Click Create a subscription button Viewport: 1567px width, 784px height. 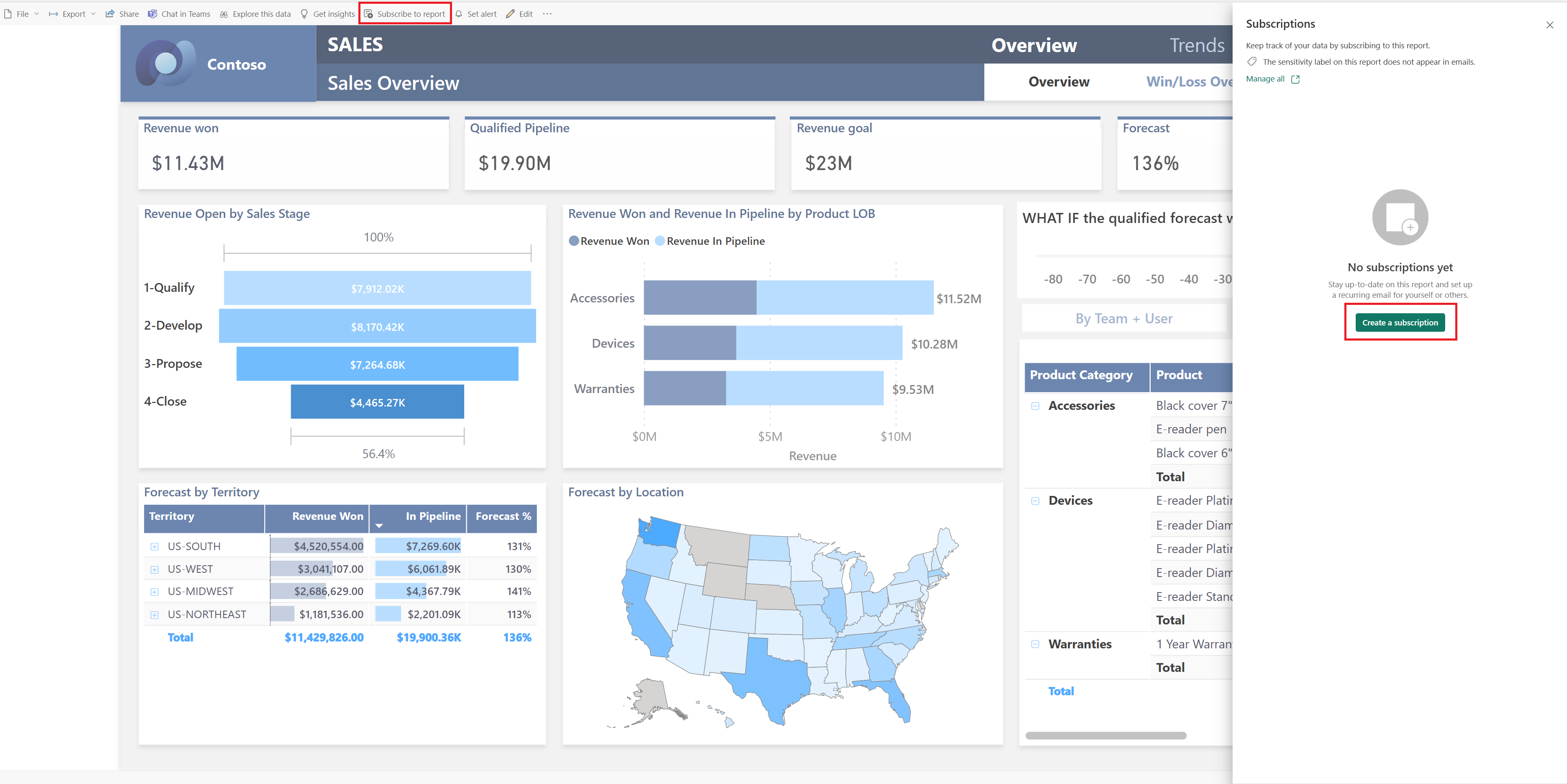[x=1400, y=323]
